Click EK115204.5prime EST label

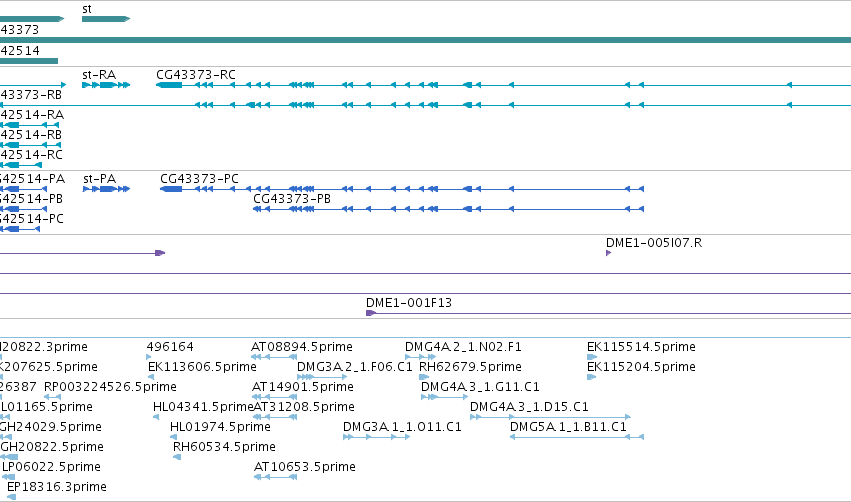pyautogui.click(x=641, y=366)
